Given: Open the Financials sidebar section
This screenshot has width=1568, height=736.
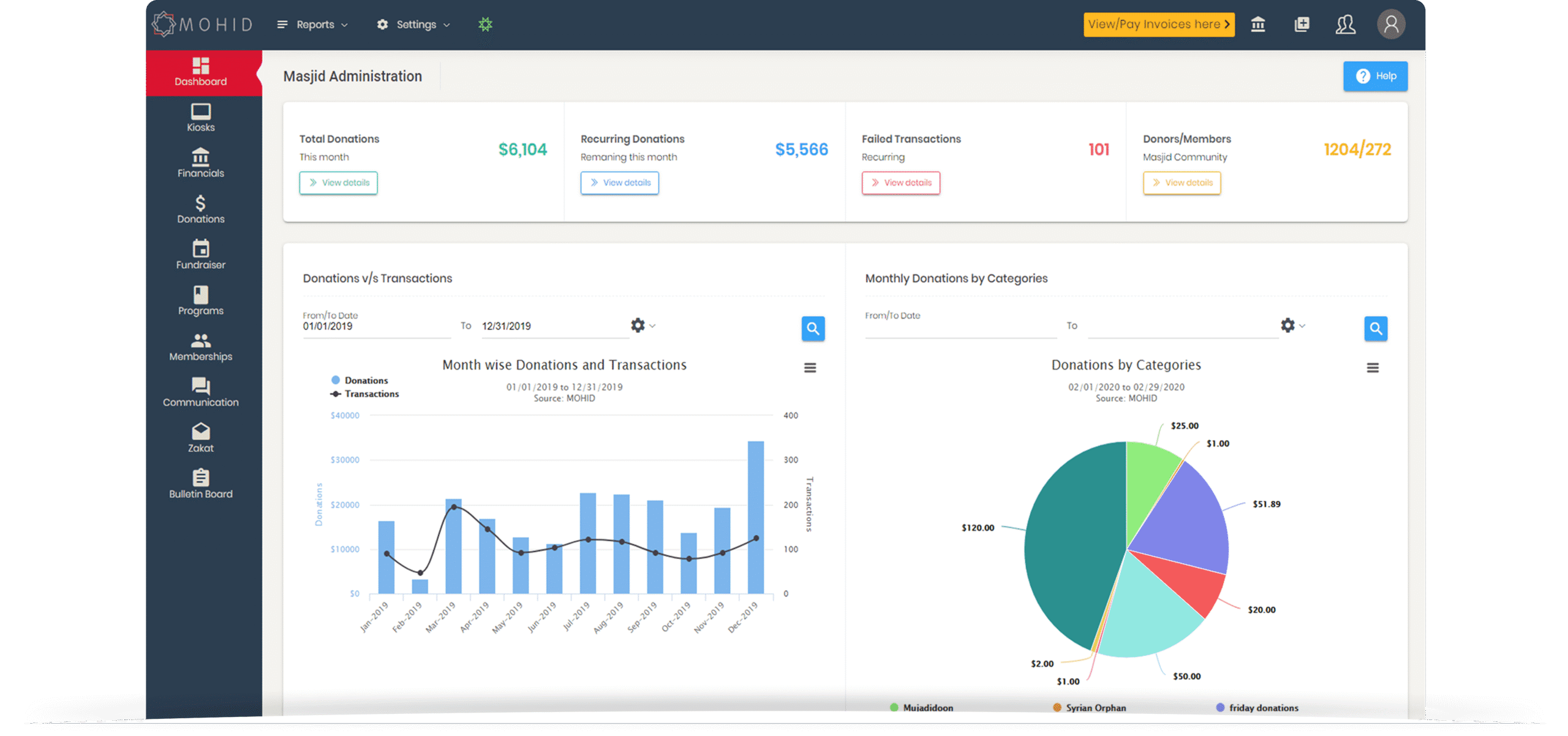Looking at the screenshot, I should point(200,163).
